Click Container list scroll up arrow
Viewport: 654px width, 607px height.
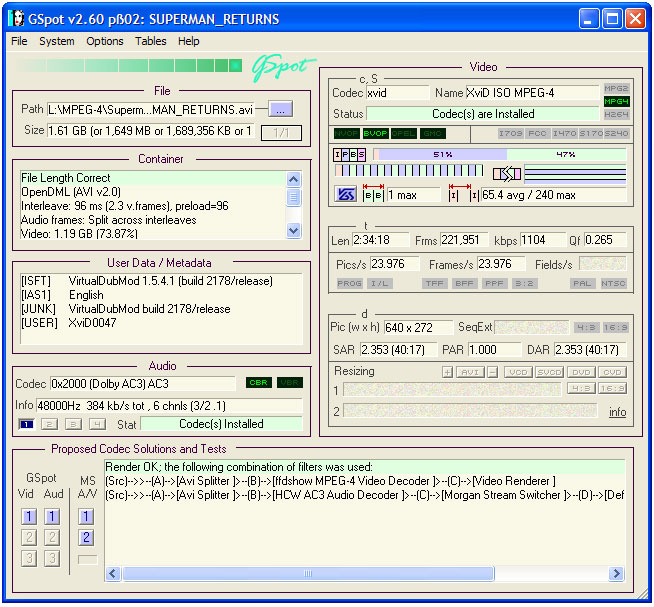pos(294,180)
